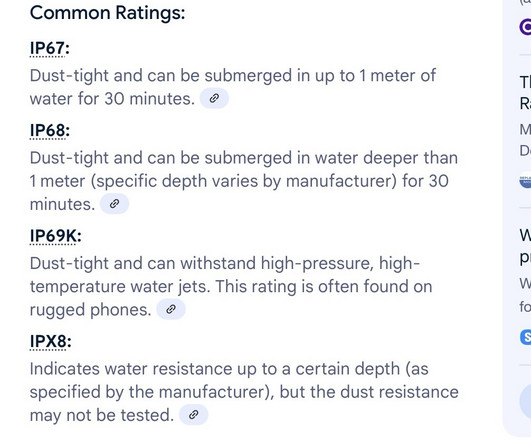
Task: Click the small round site favicon in the sidebar
Action: coord(526,182)
